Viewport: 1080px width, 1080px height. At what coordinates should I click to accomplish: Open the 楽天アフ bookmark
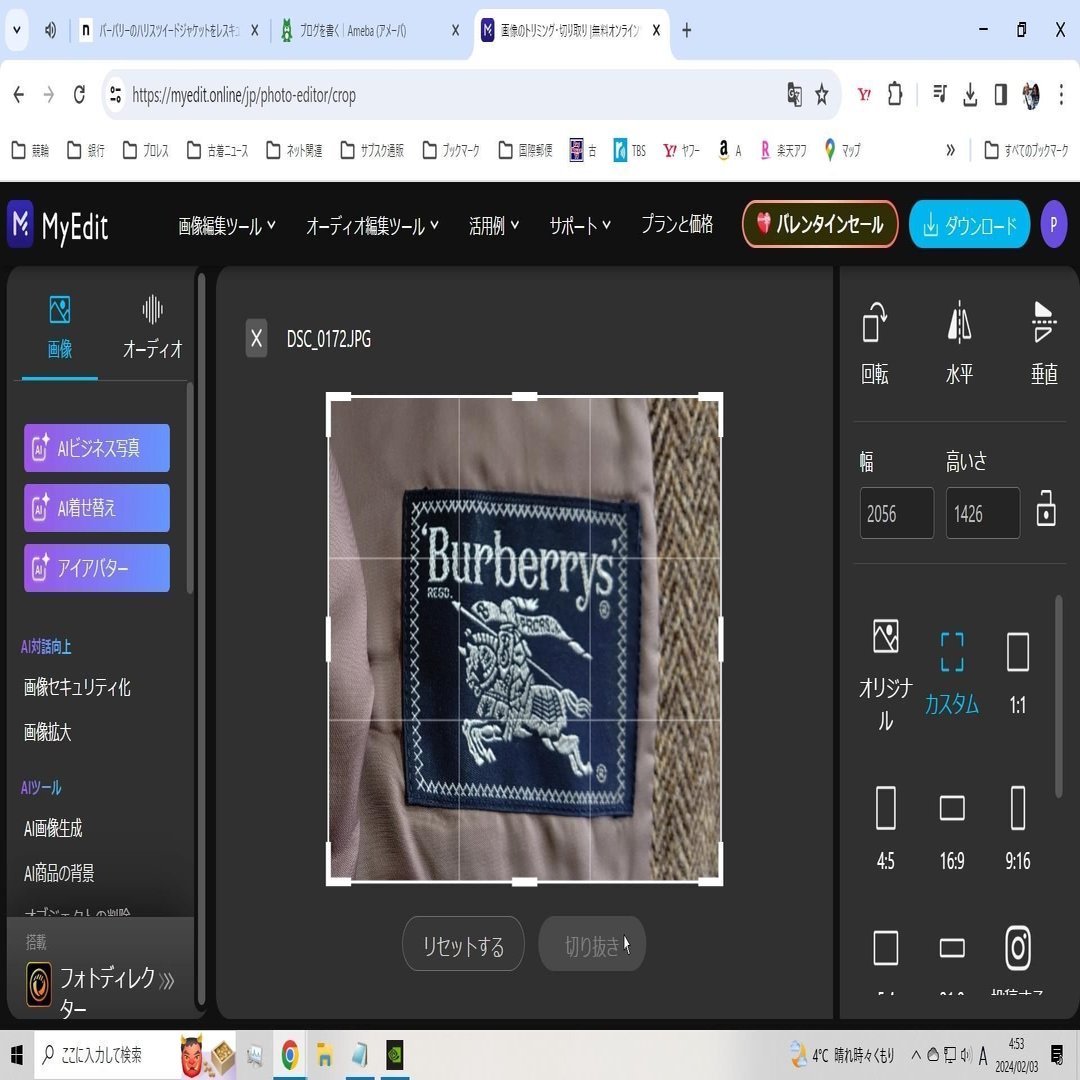coord(783,150)
